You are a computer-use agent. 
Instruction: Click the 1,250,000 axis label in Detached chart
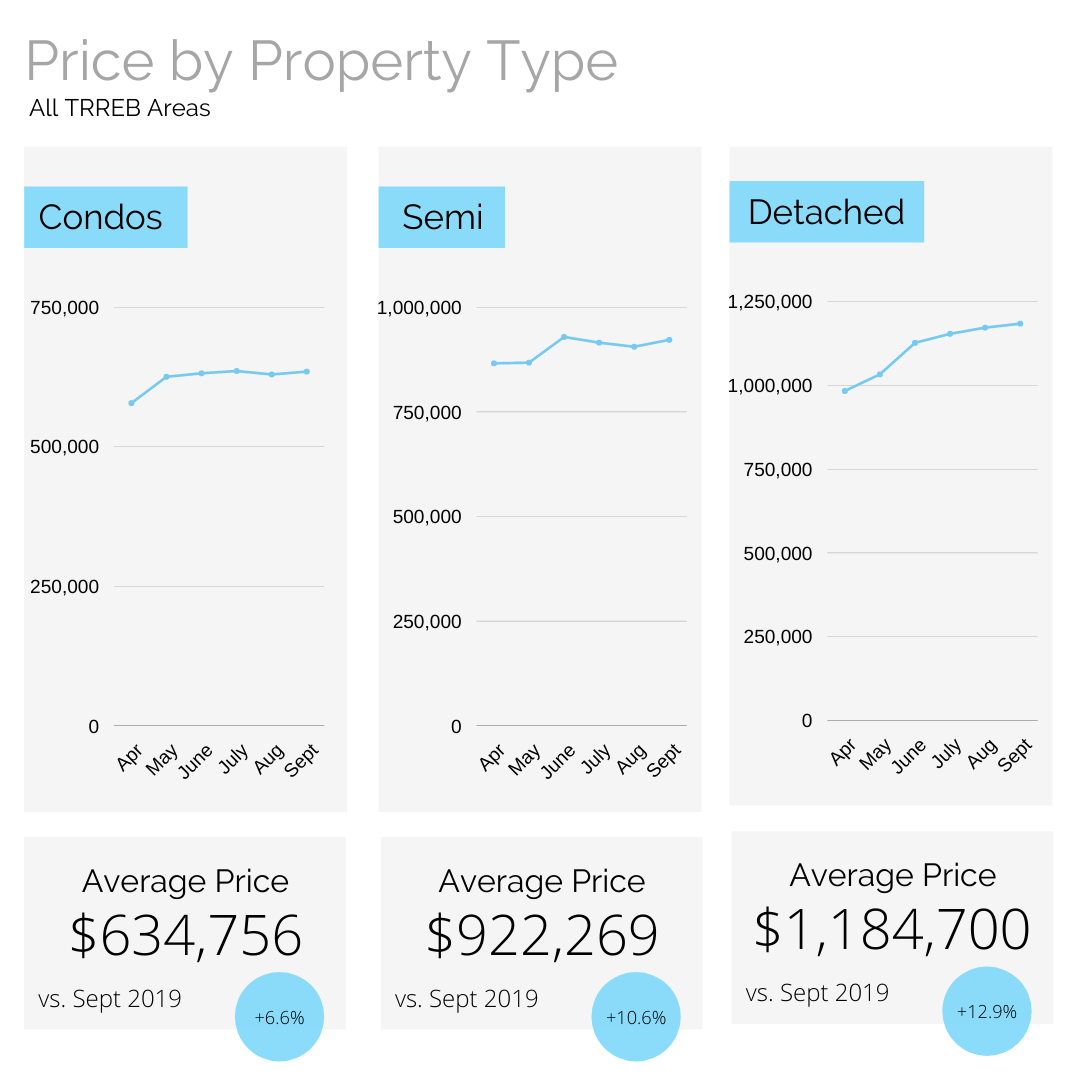coord(770,302)
